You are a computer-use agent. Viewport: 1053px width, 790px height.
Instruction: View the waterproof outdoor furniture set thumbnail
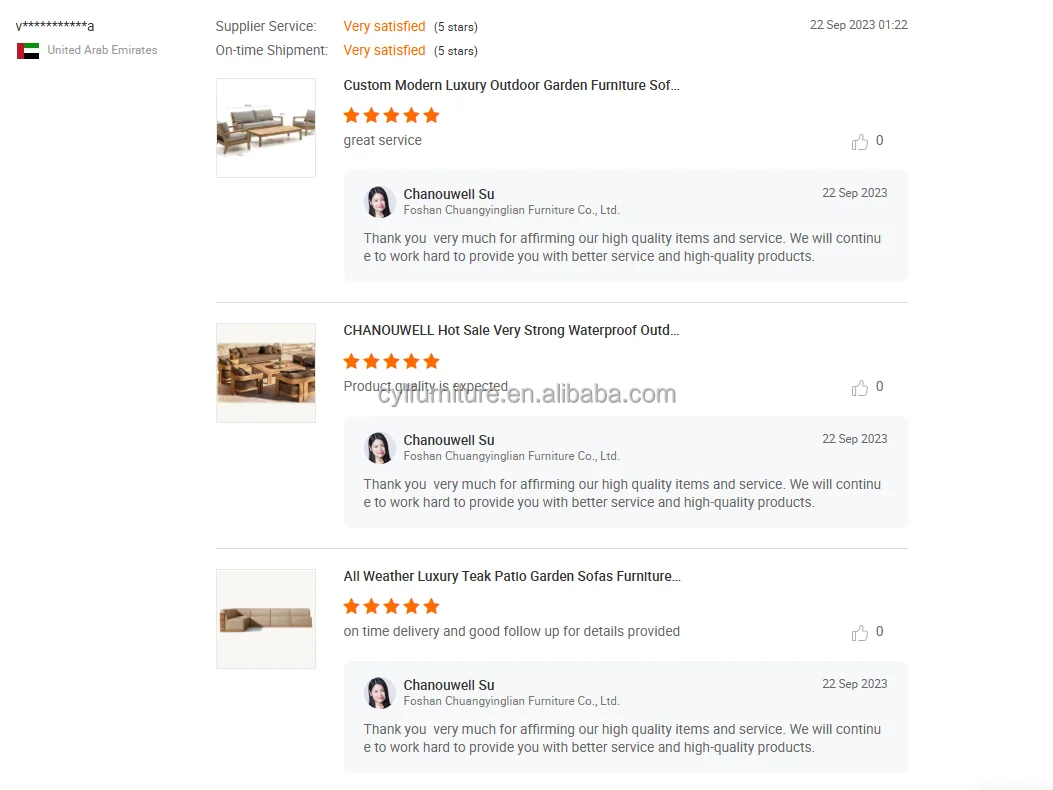click(266, 373)
